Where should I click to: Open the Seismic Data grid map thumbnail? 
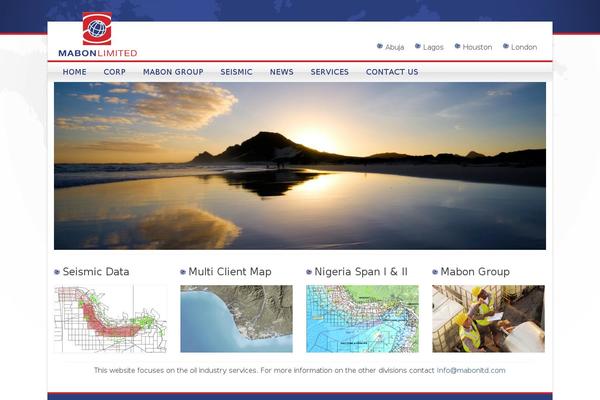[x=111, y=319]
